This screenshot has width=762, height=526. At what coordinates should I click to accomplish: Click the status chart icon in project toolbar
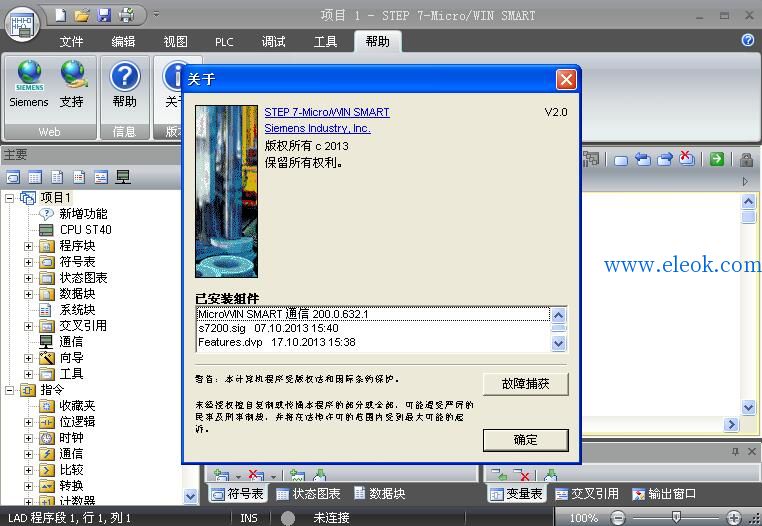(35, 177)
